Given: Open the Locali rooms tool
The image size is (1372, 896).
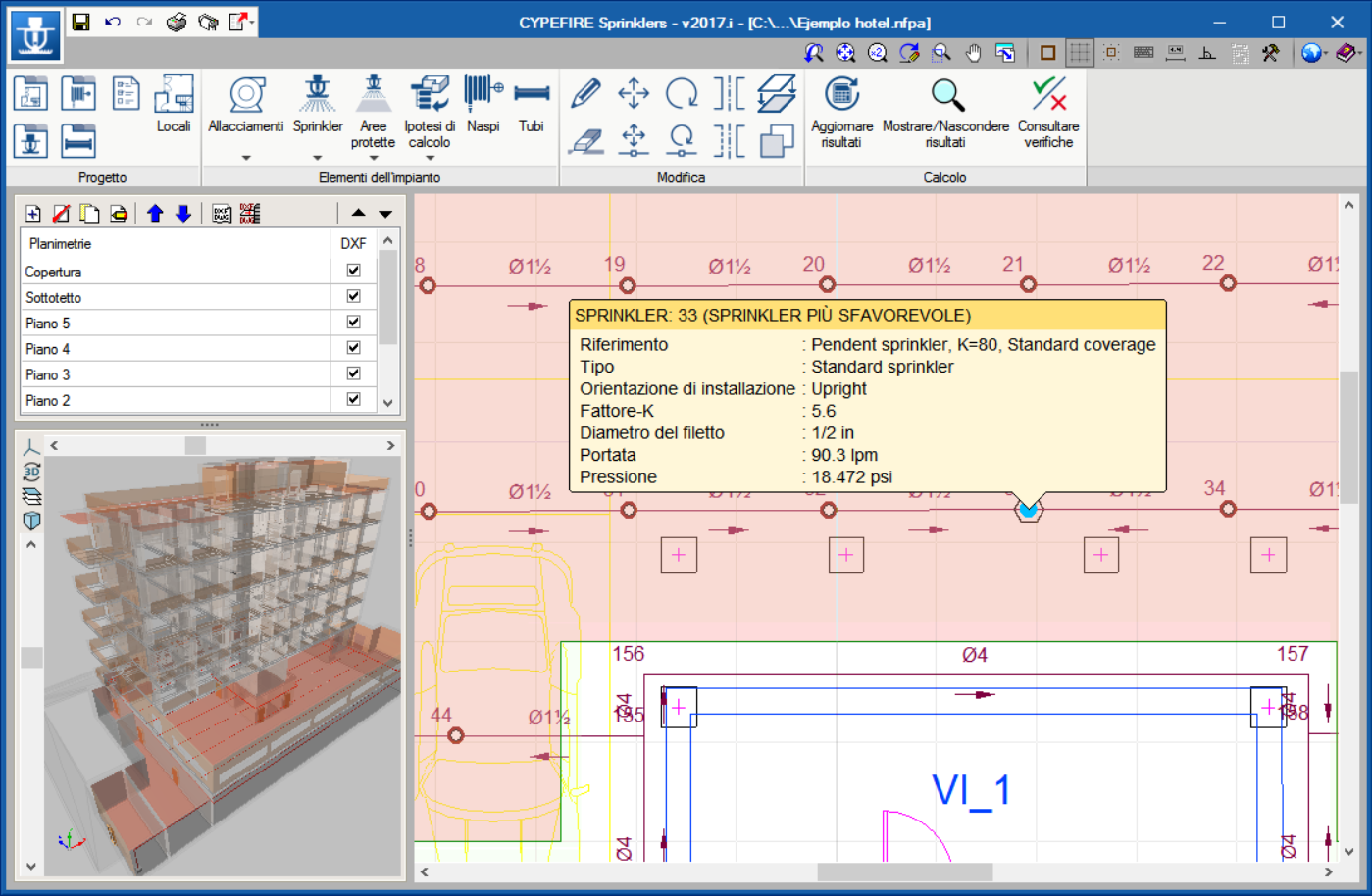Looking at the screenshot, I should click(x=174, y=104).
